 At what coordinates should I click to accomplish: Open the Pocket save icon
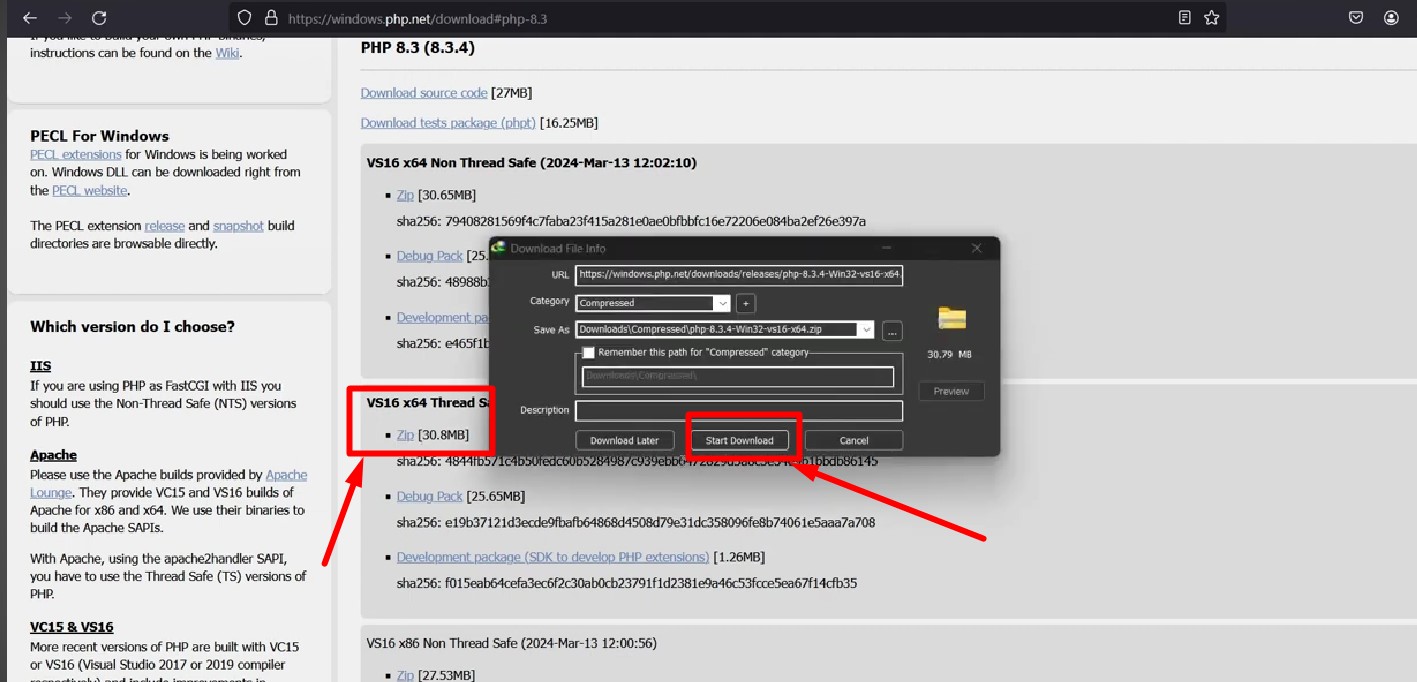1356,18
